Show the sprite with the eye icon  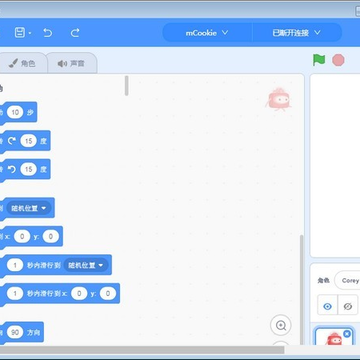(x=327, y=306)
